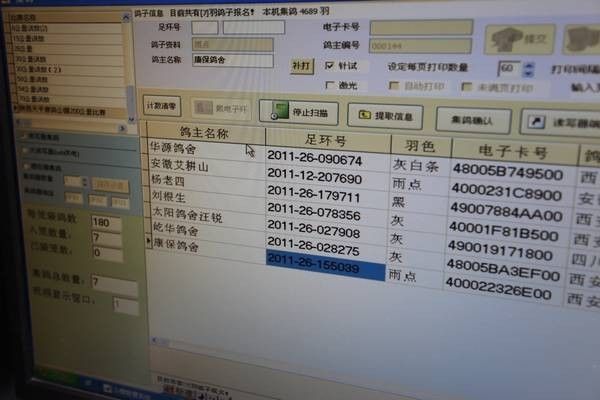Click card number 49007884AA00
The image size is (600, 400).
point(506,212)
